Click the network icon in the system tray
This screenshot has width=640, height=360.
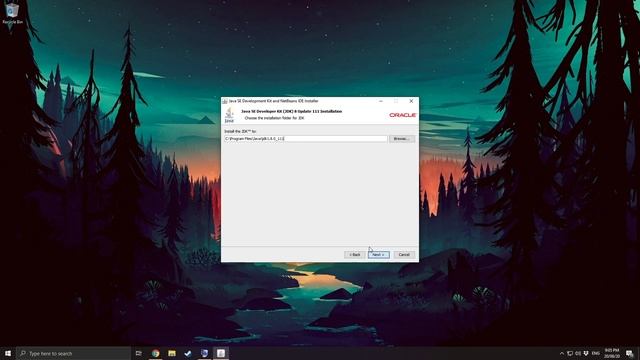tap(570, 353)
